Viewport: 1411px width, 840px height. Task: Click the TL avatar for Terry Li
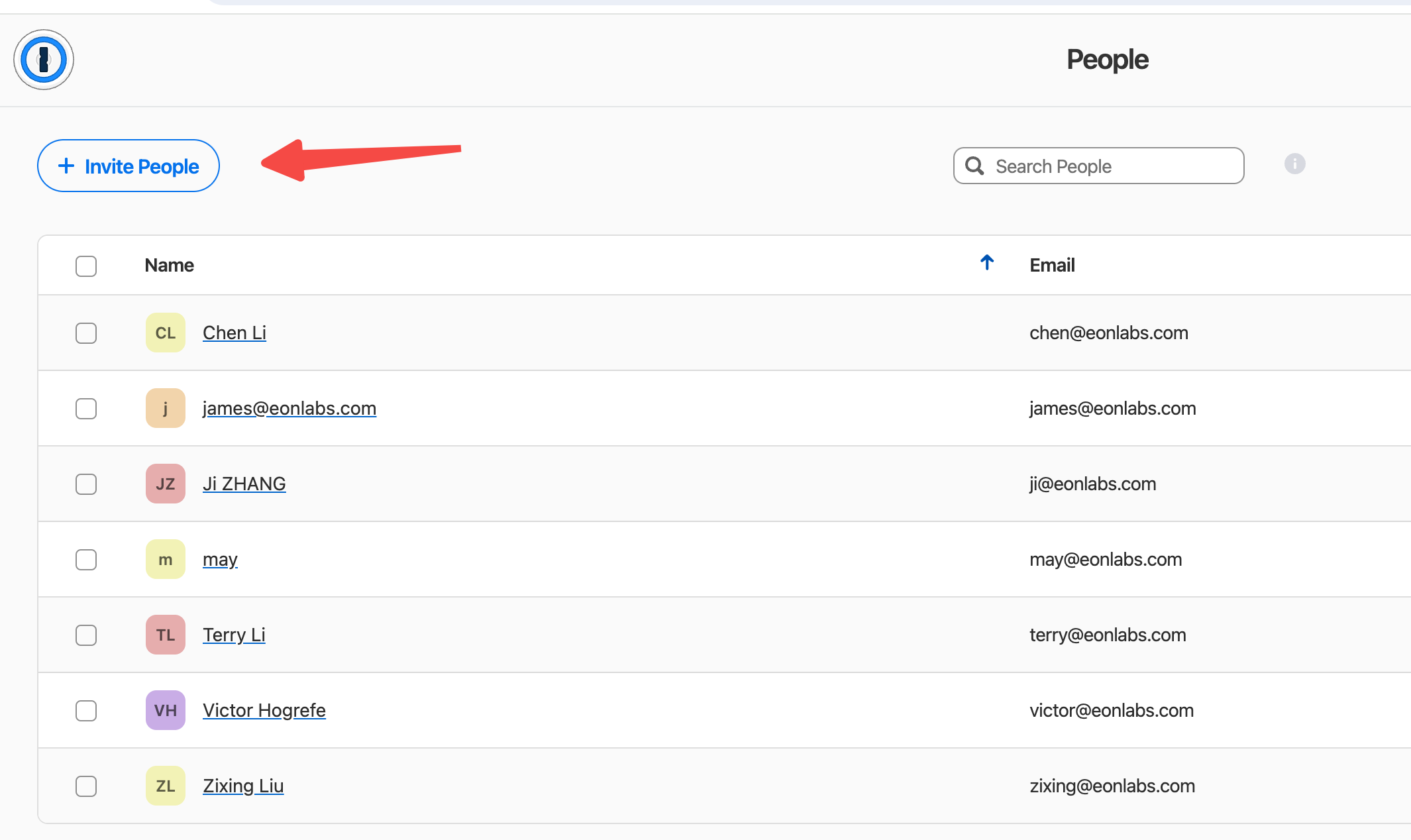click(165, 635)
